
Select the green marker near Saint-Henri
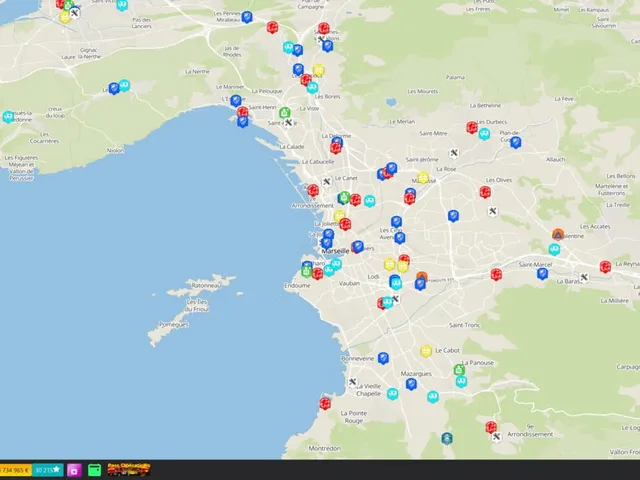tap(284, 112)
